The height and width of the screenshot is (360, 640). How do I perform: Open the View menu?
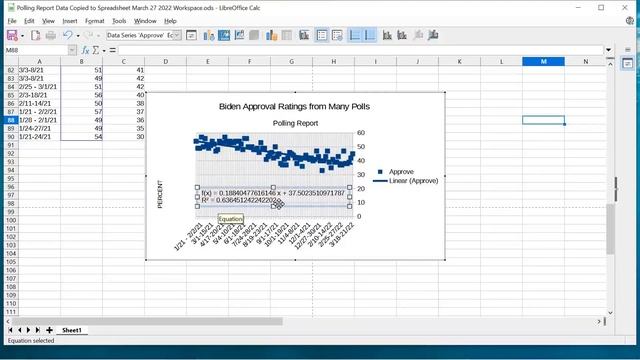point(48,21)
